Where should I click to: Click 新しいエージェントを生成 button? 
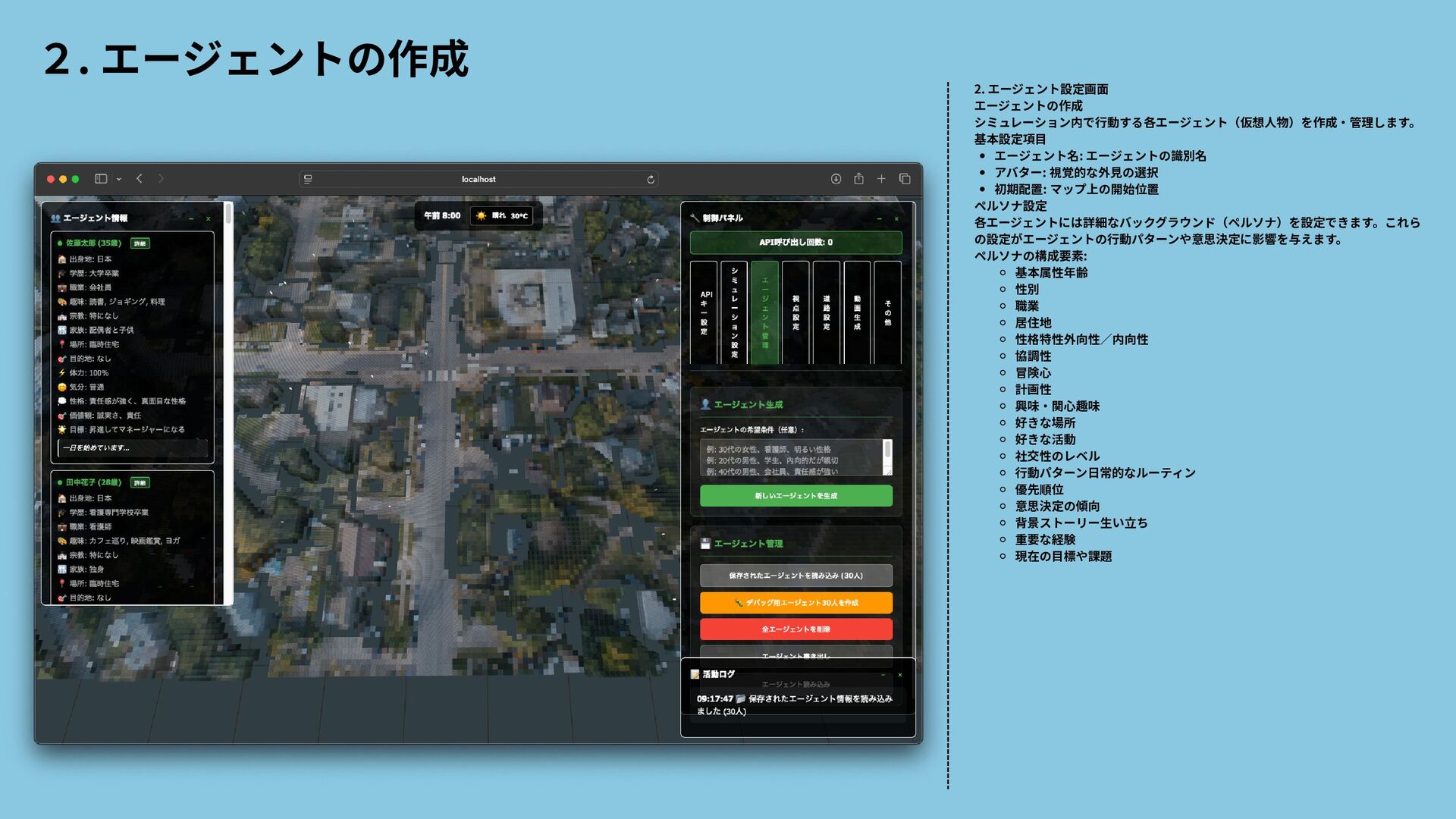pos(795,496)
